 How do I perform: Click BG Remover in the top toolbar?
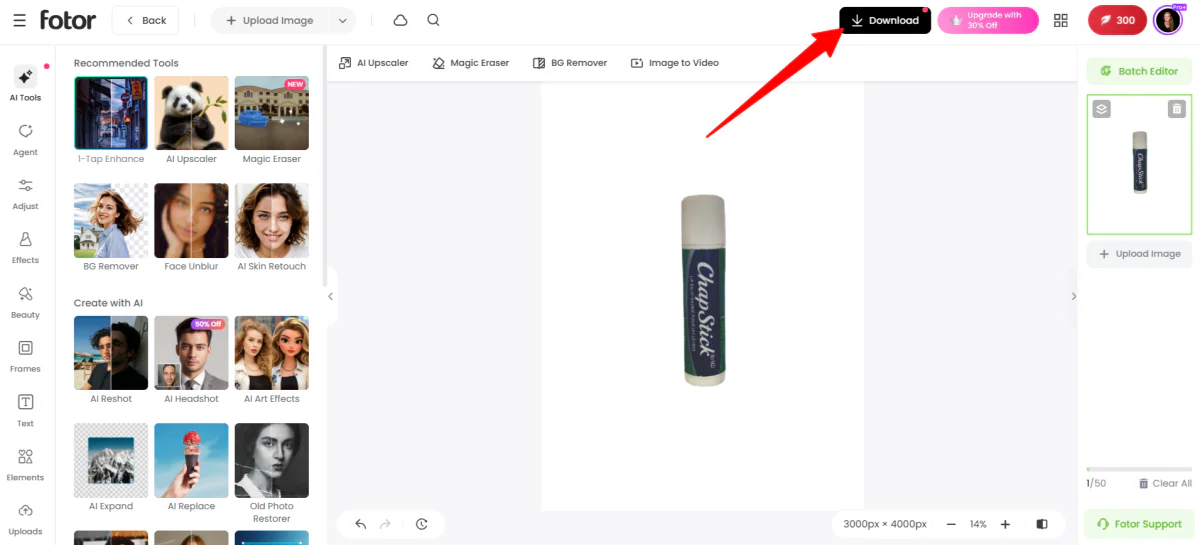570,63
